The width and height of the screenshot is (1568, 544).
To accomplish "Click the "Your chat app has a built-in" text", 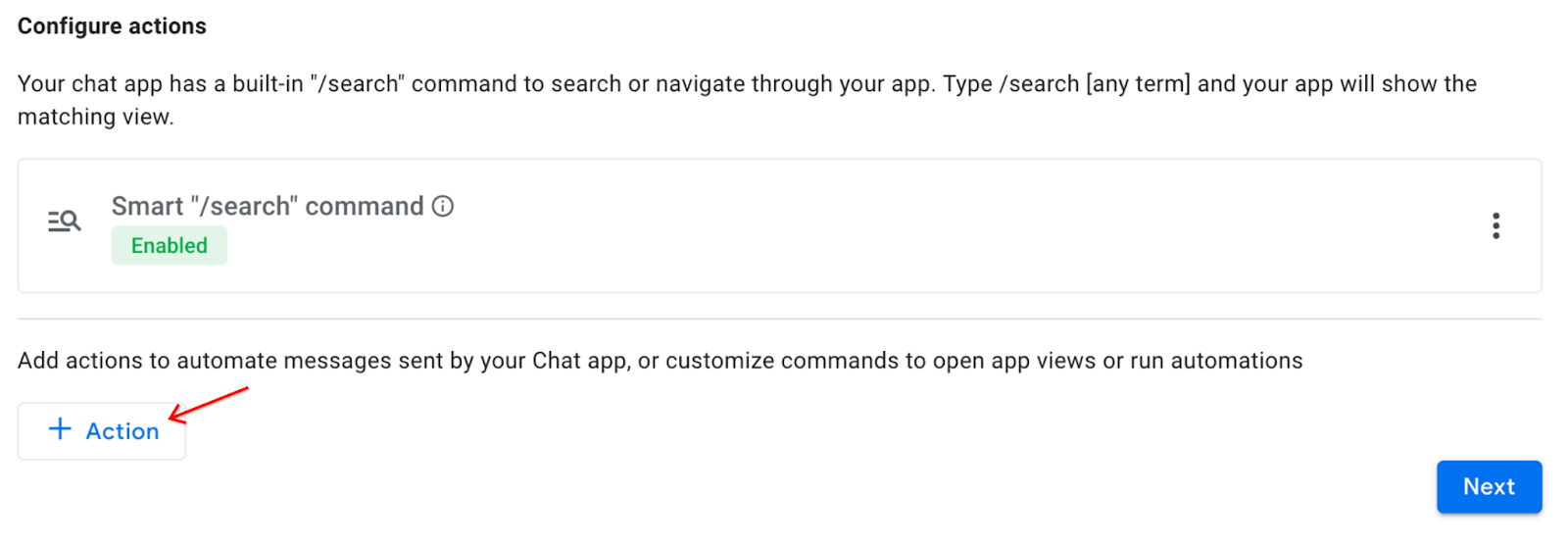I will pos(160,84).
